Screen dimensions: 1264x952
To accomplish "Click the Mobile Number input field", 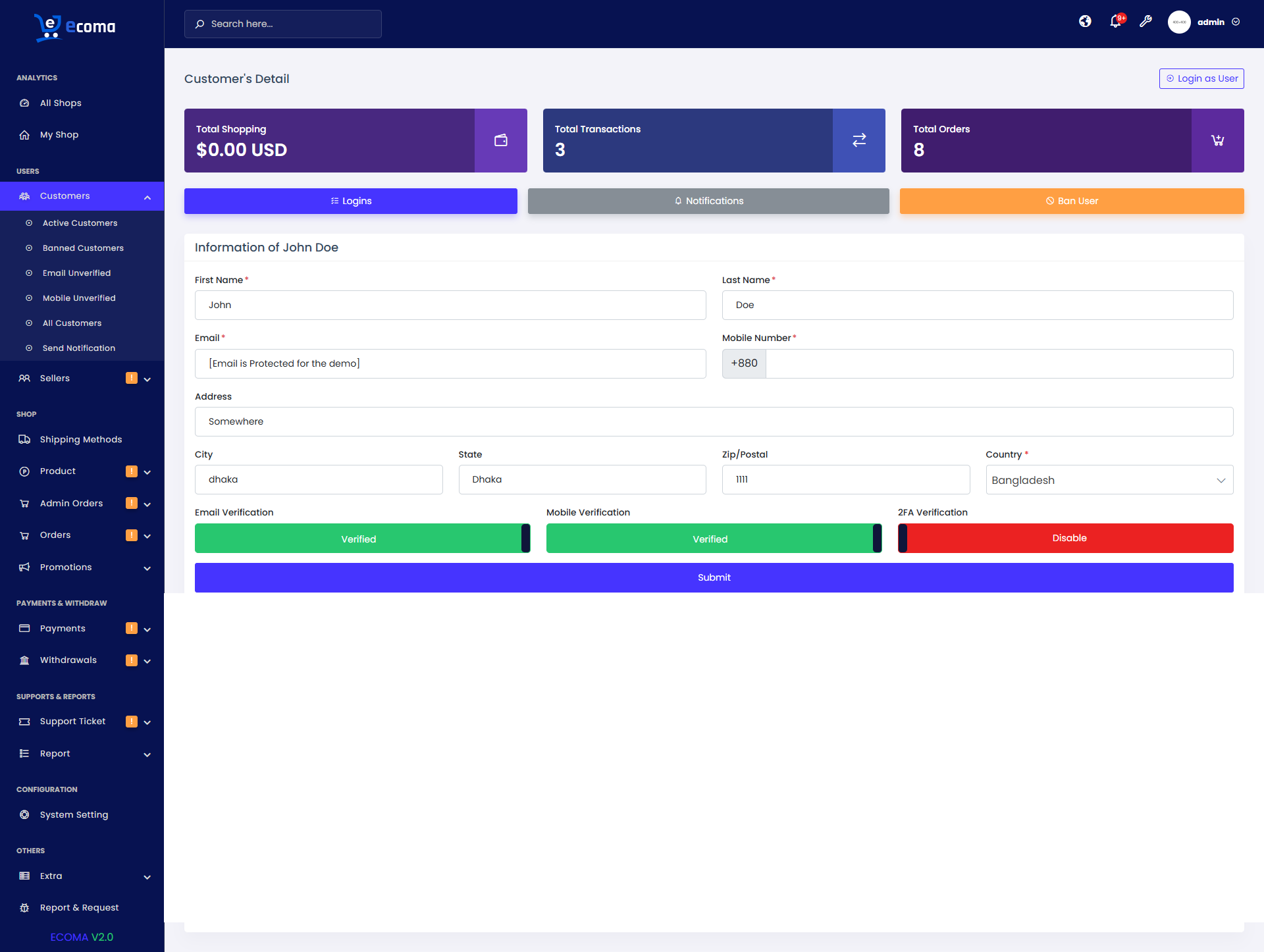I will click(999, 363).
